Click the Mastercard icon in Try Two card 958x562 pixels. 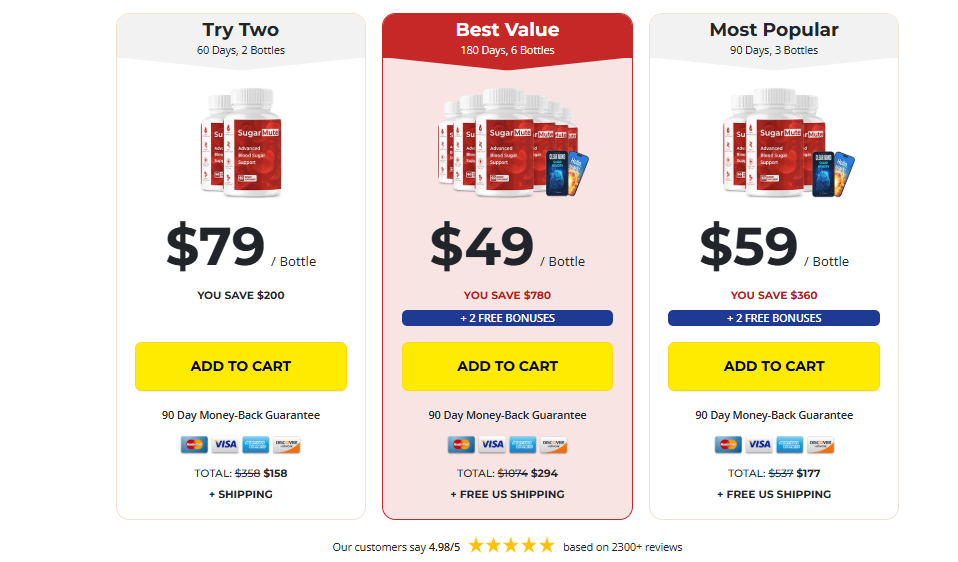pyautogui.click(x=194, y=445)
